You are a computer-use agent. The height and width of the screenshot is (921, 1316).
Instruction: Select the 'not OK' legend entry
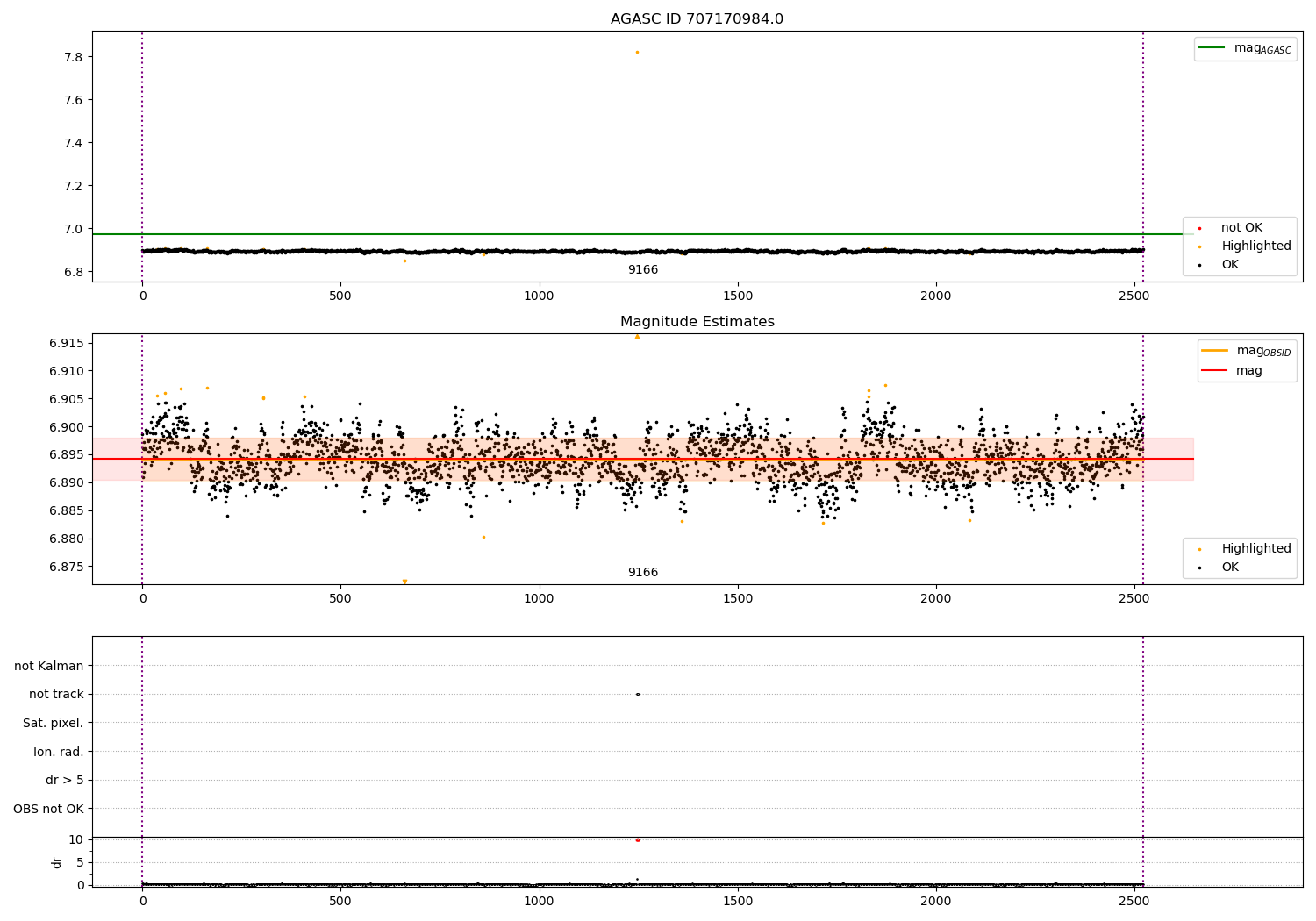coord(1231,228)
